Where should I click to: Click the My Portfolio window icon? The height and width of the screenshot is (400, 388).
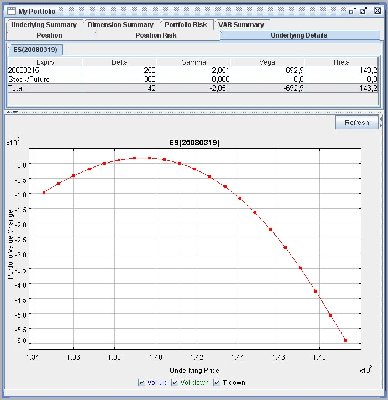tap(11, 11)
